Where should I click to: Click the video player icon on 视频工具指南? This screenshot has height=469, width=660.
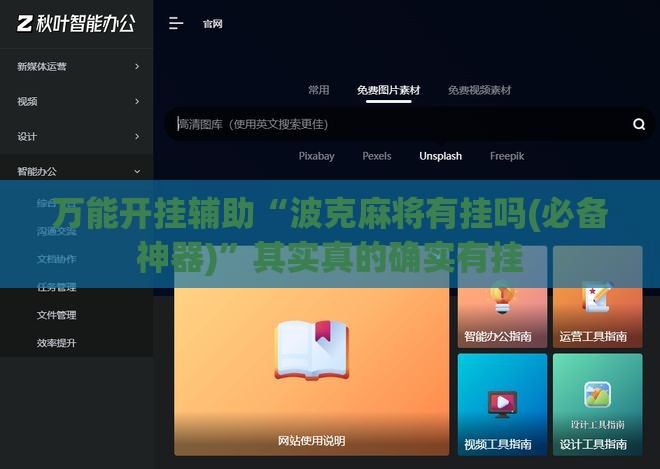point(502,404)
